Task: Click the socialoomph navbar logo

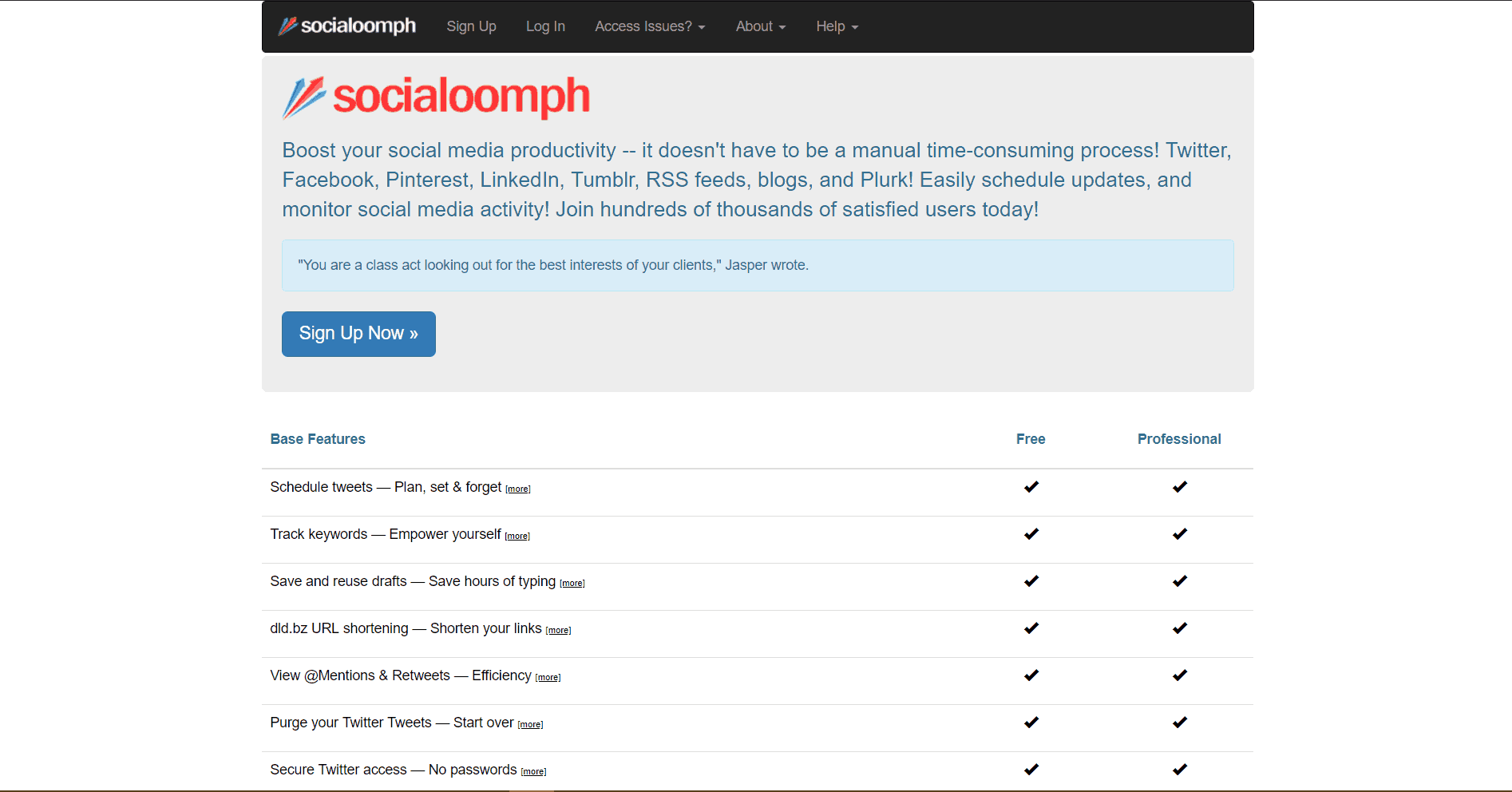Action: pyautogui.click(x=347, y=26)
